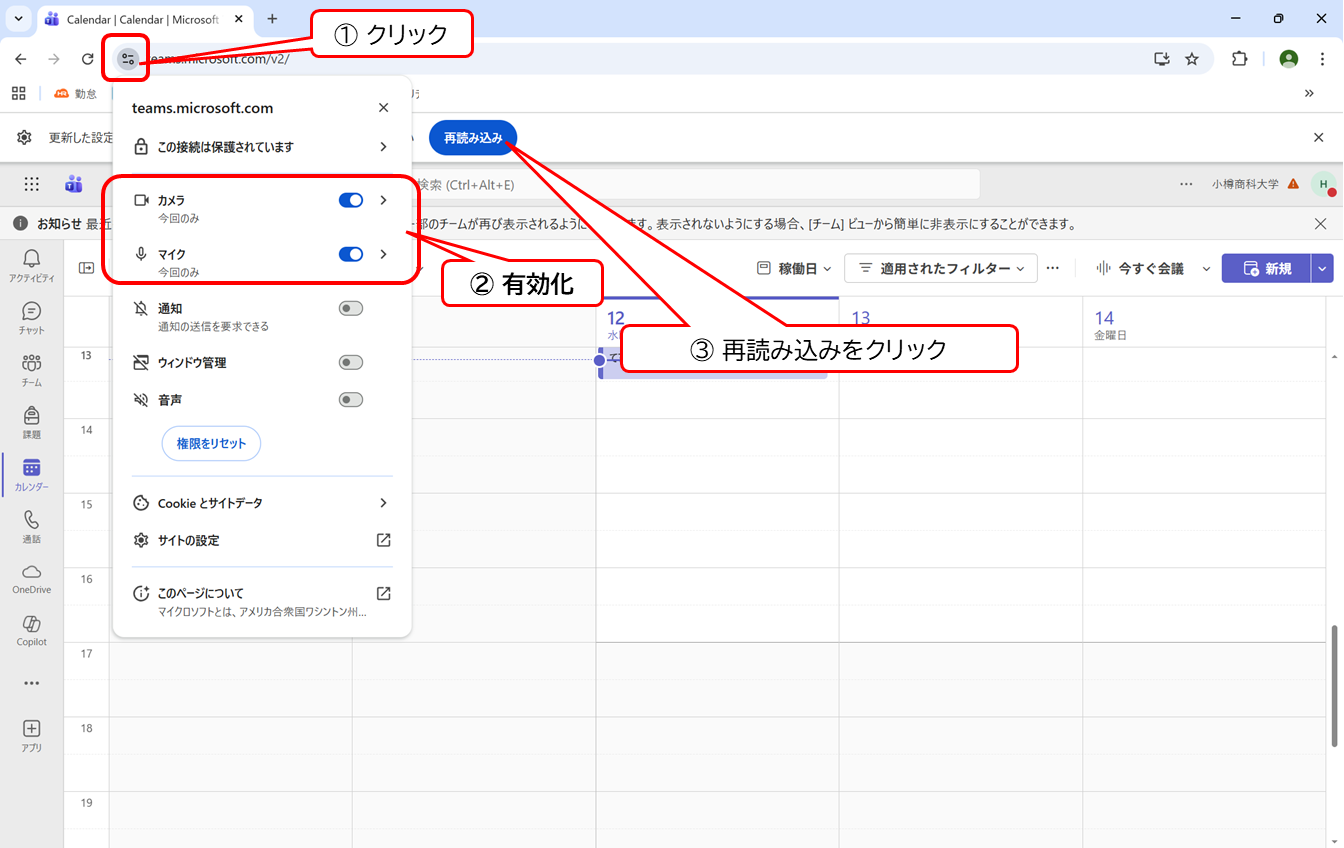Enable the notifications (通知) permission switch

[x=351, y=308]
